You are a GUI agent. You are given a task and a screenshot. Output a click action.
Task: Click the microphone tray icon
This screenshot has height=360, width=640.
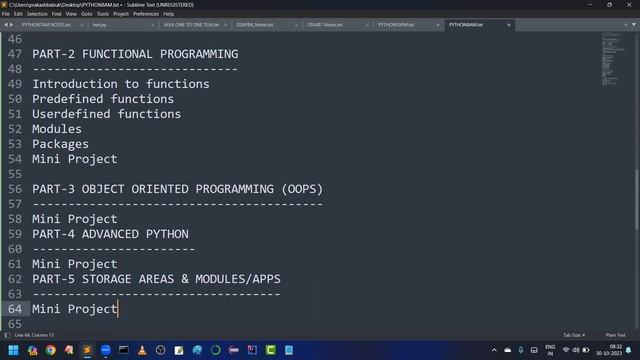(521, 350)
